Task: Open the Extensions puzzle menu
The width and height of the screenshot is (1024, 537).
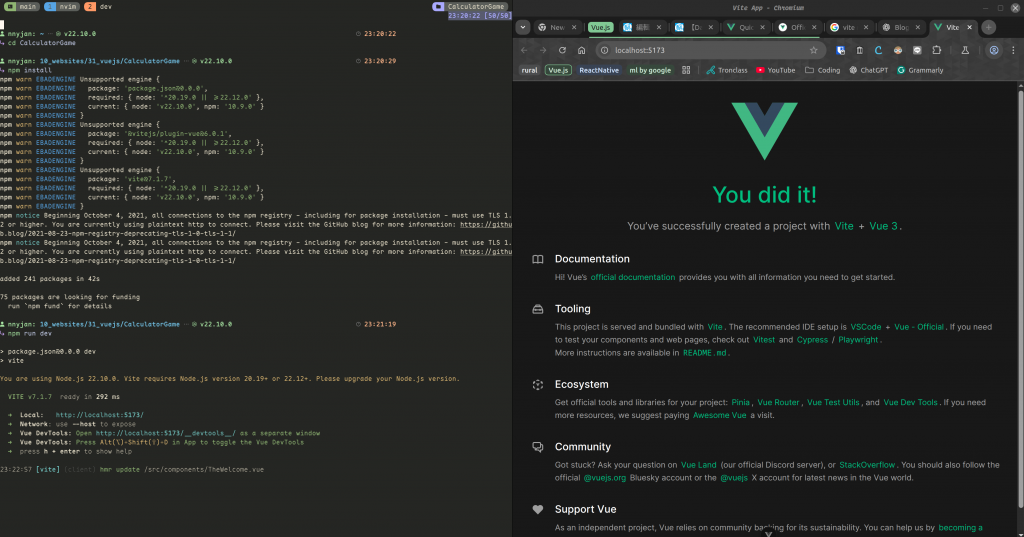Action: tap(936, 50)
